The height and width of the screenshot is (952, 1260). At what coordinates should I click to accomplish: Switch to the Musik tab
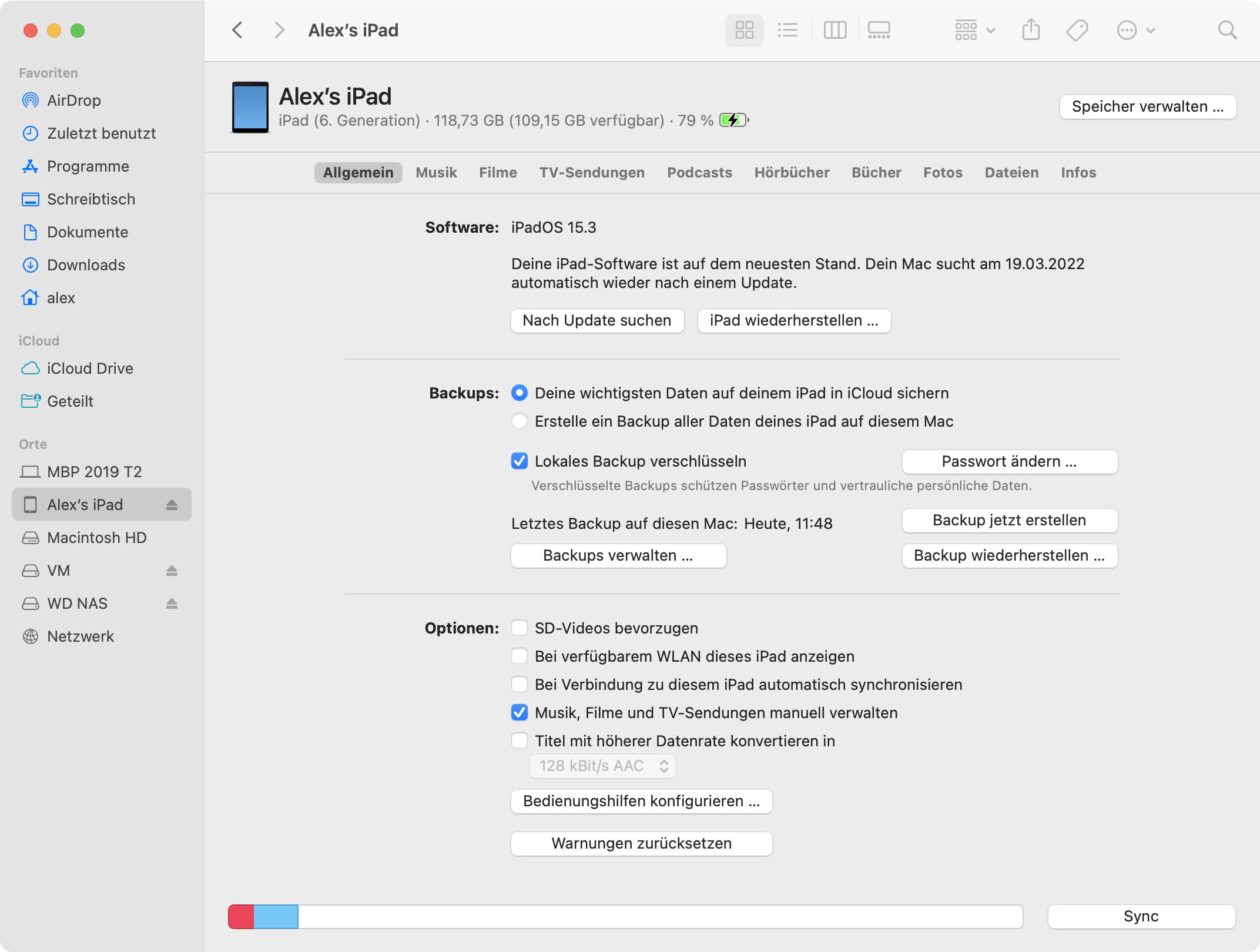coord(436,173)
